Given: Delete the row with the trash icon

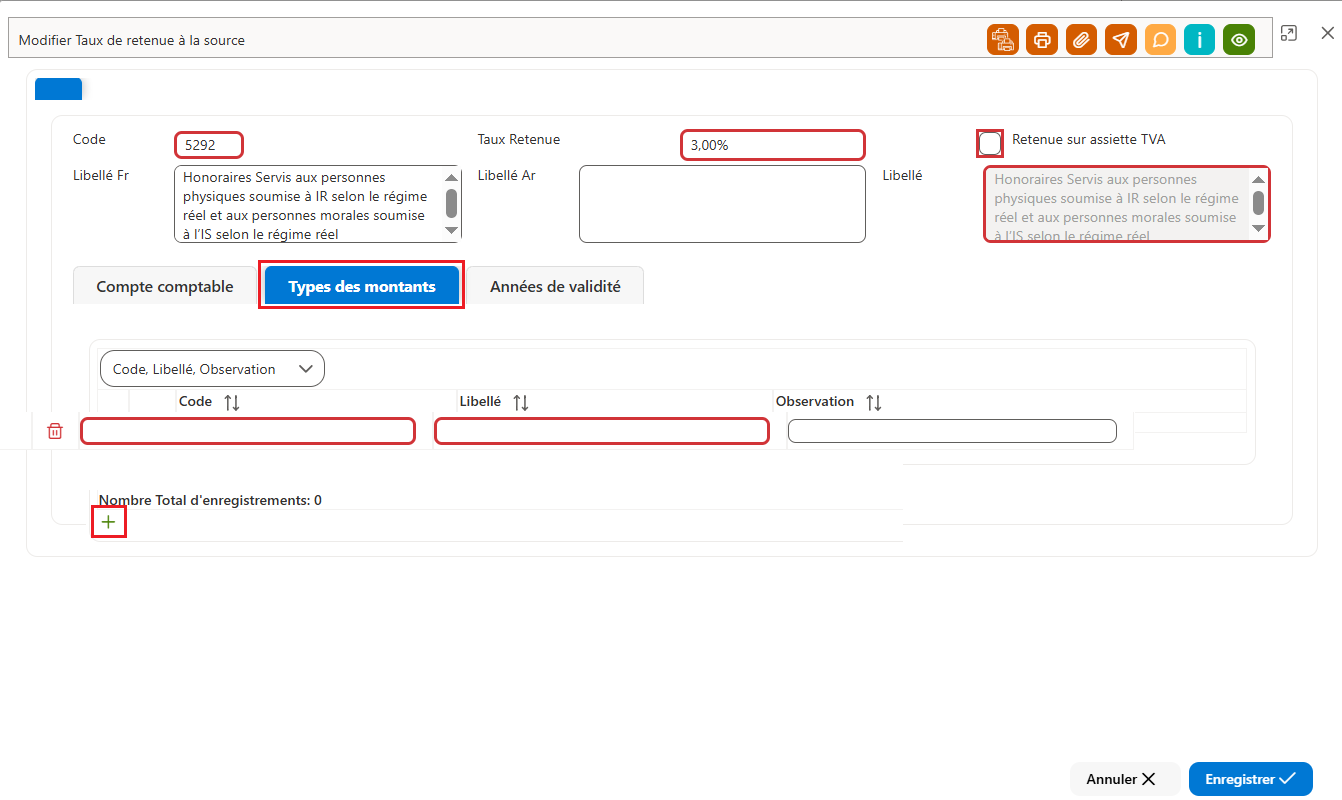Looking at the screenshot, I should point(55,431).
